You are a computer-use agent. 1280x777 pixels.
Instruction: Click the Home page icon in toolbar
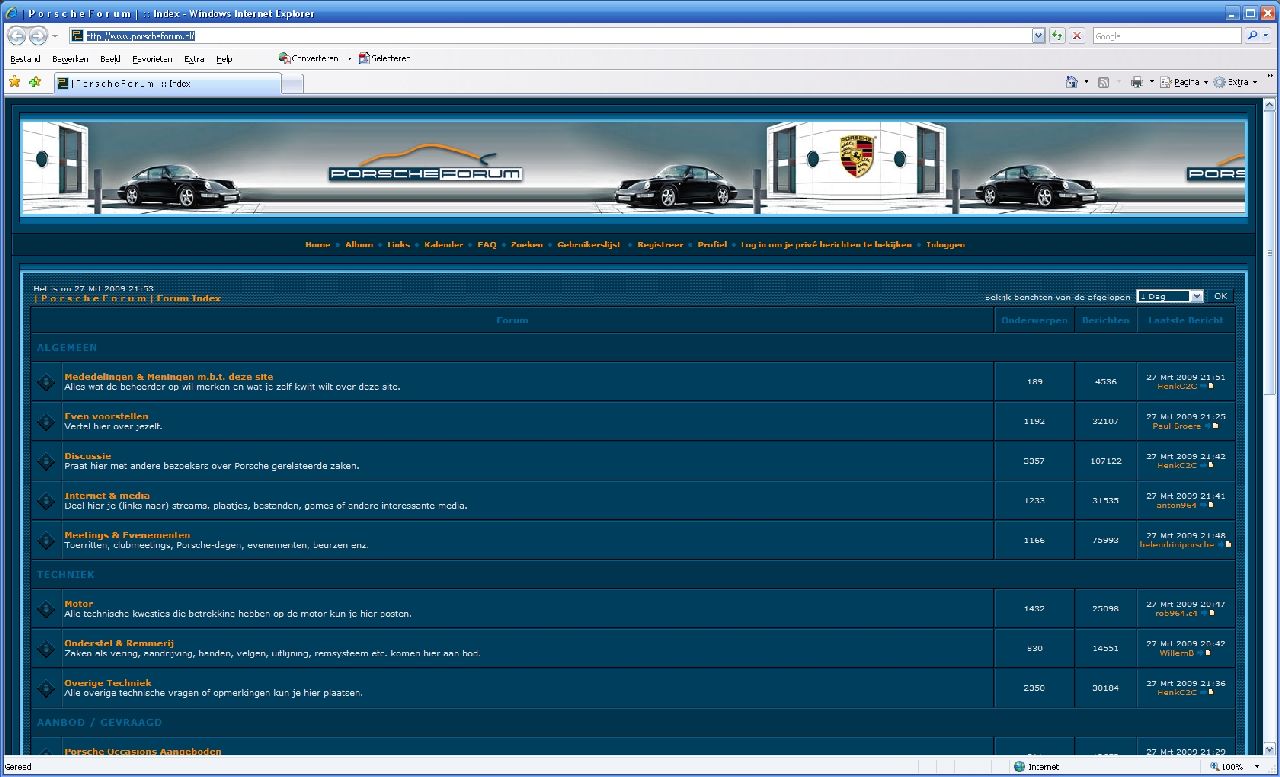pyautogui.click(x=1071, y=83)
